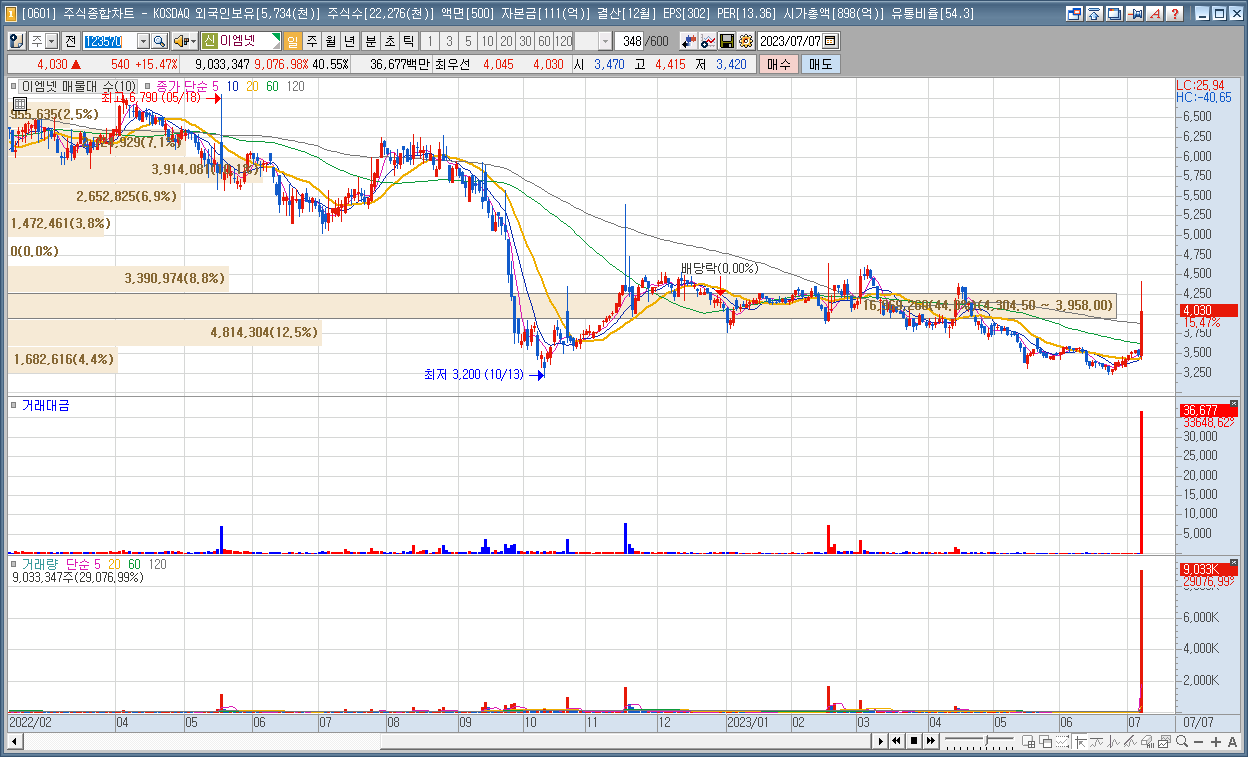
Task: Rewind chart replay
Action: [x=897, y=741]
